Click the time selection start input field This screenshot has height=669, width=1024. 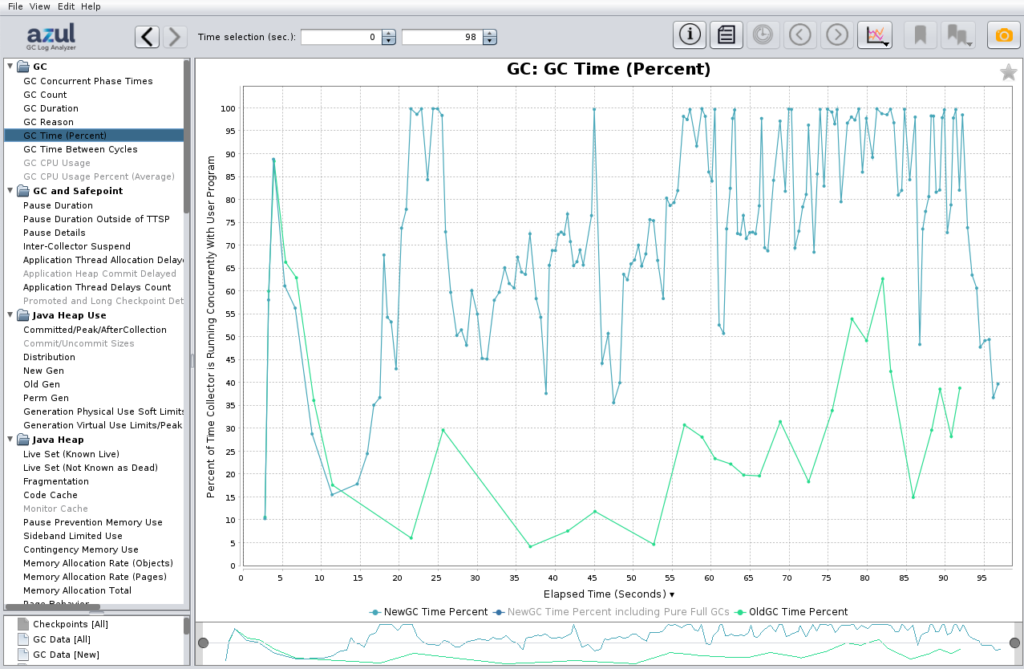pos(340,36)
